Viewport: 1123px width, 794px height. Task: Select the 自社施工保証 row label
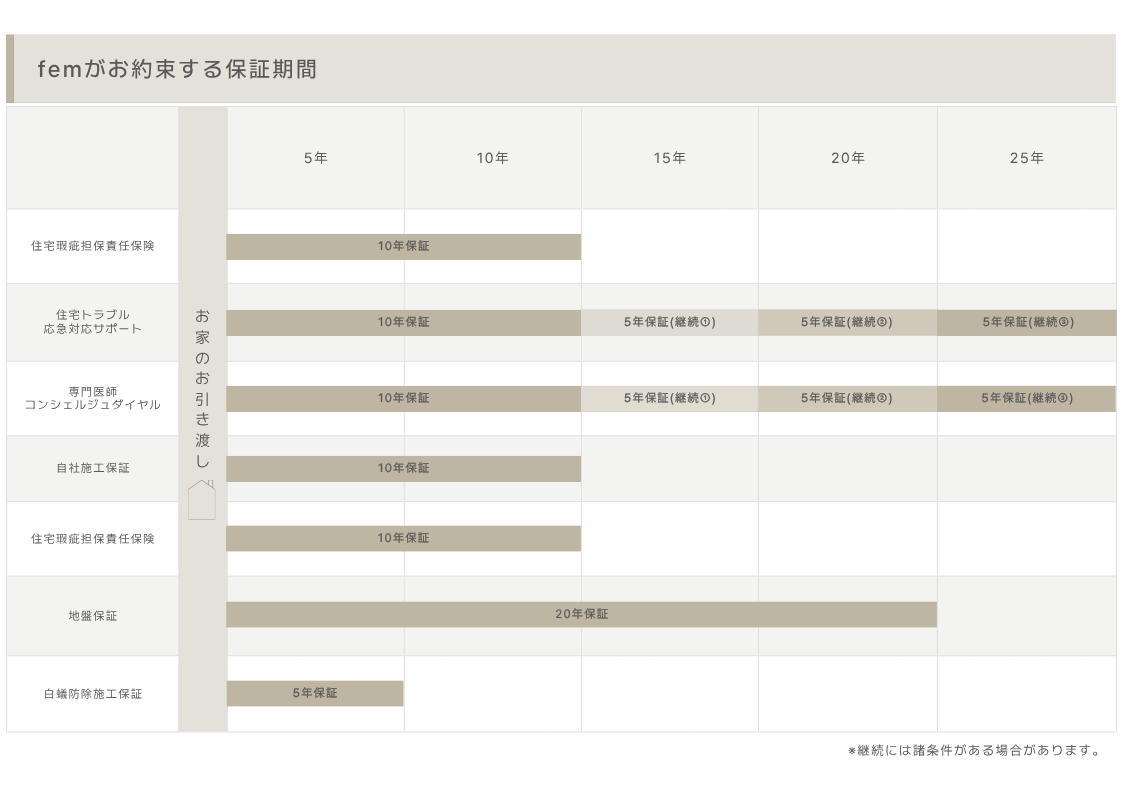tap(93, 468)
